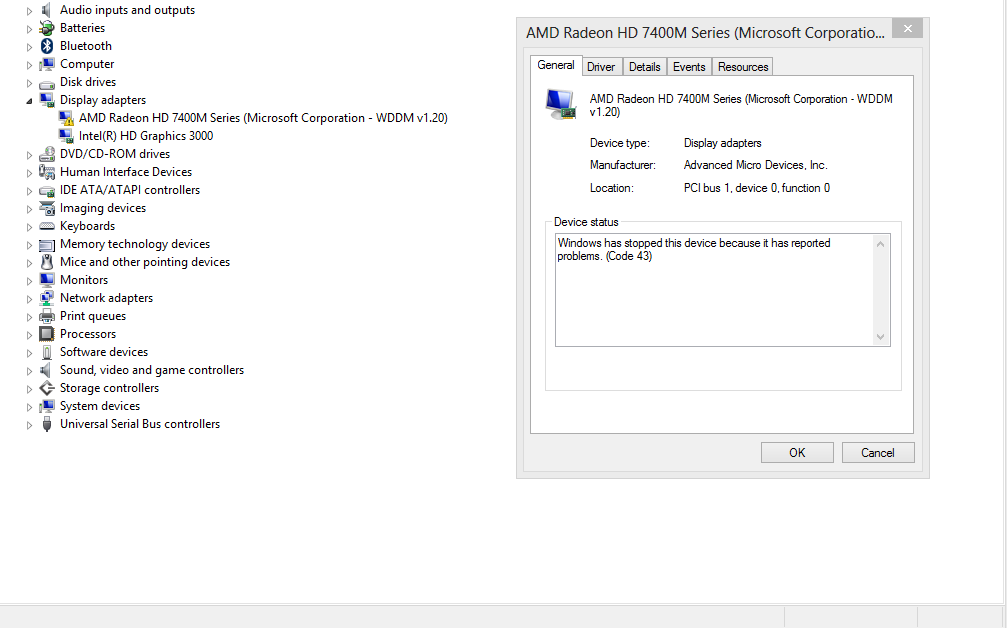
Task: Click the Storage controllers icon
Action: point(46,388)
